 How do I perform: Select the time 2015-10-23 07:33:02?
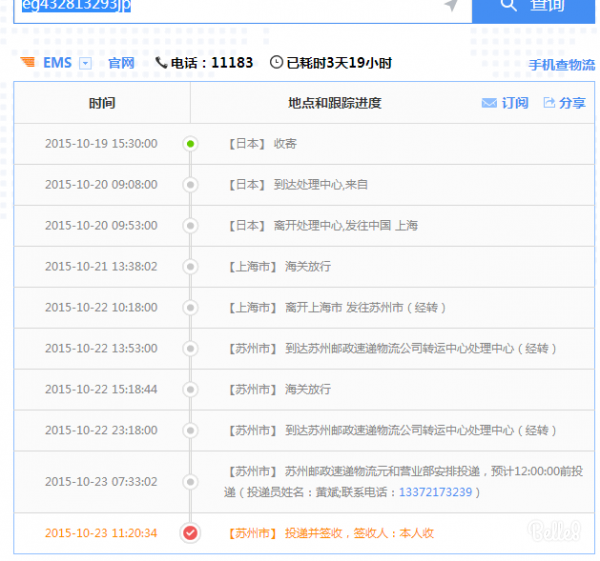(101, 481)
